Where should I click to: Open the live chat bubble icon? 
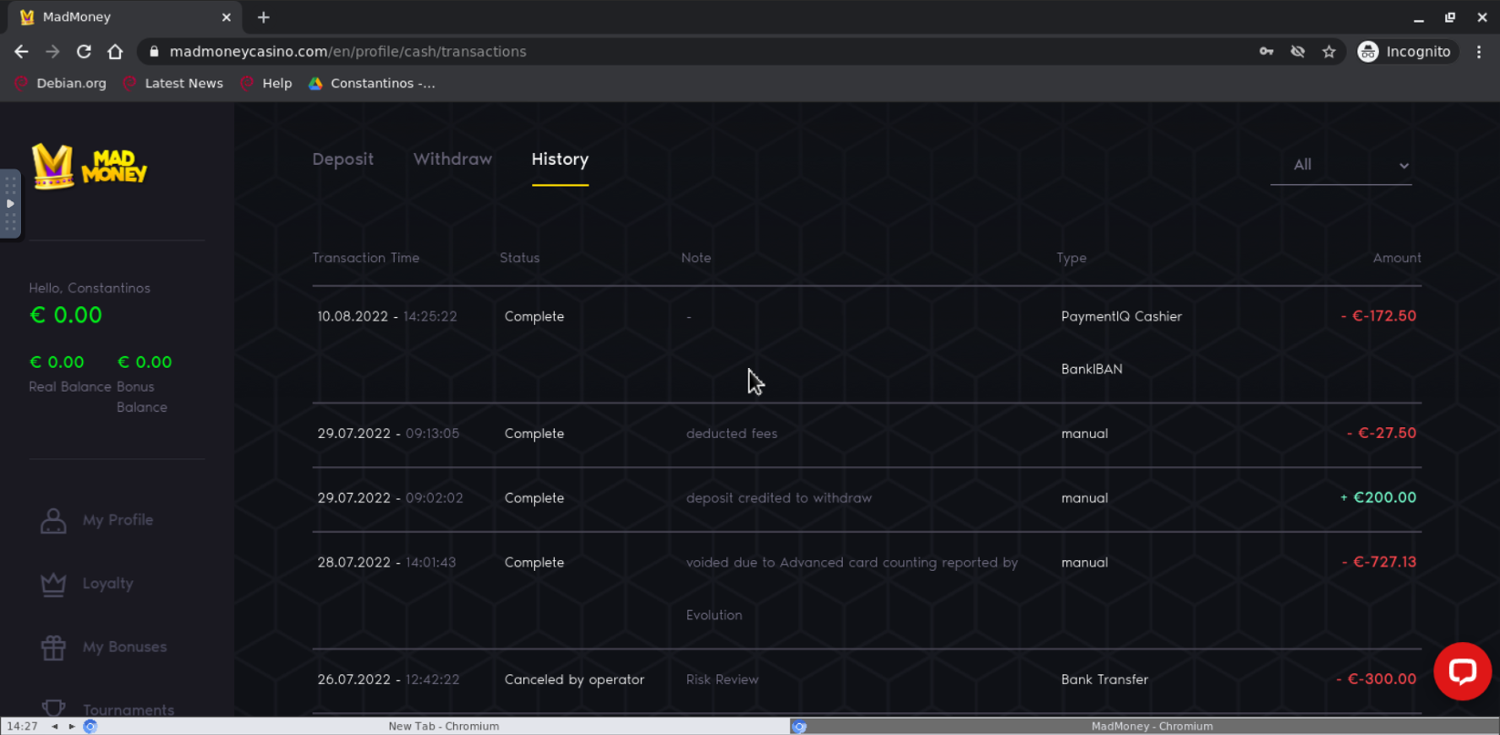pyautogui.click(x=1461, y=671)
